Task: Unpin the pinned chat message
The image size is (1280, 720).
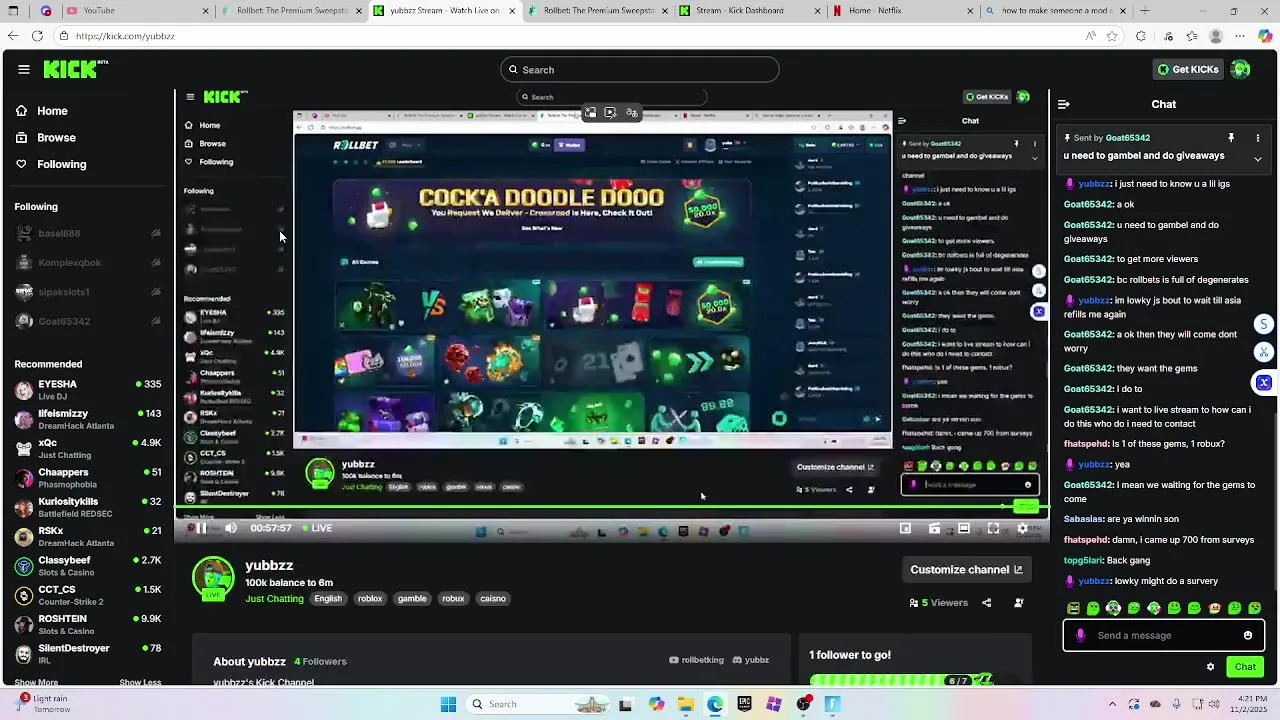Action: click(x=1231, y=138)
